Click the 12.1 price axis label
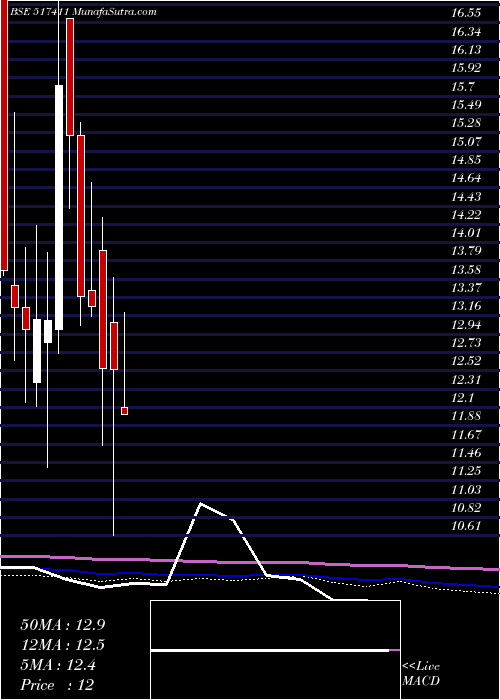The image size is (500, 700). pyautogui.click(x=463, y=398)
